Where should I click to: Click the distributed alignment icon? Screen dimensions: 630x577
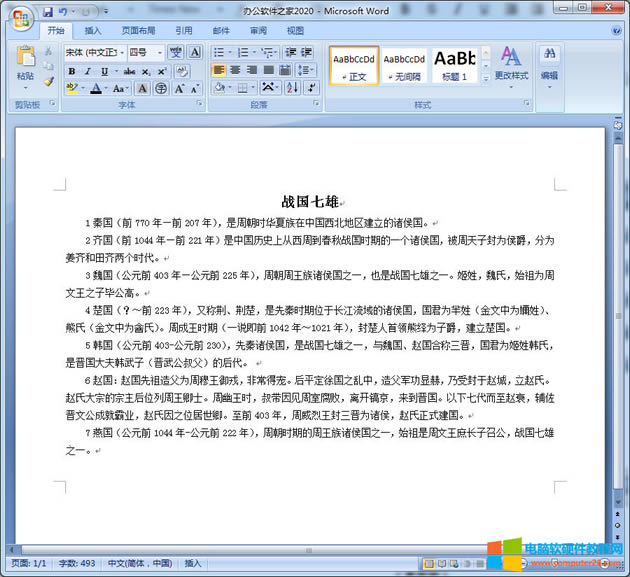pyautogui.click(x=285, y=70)
